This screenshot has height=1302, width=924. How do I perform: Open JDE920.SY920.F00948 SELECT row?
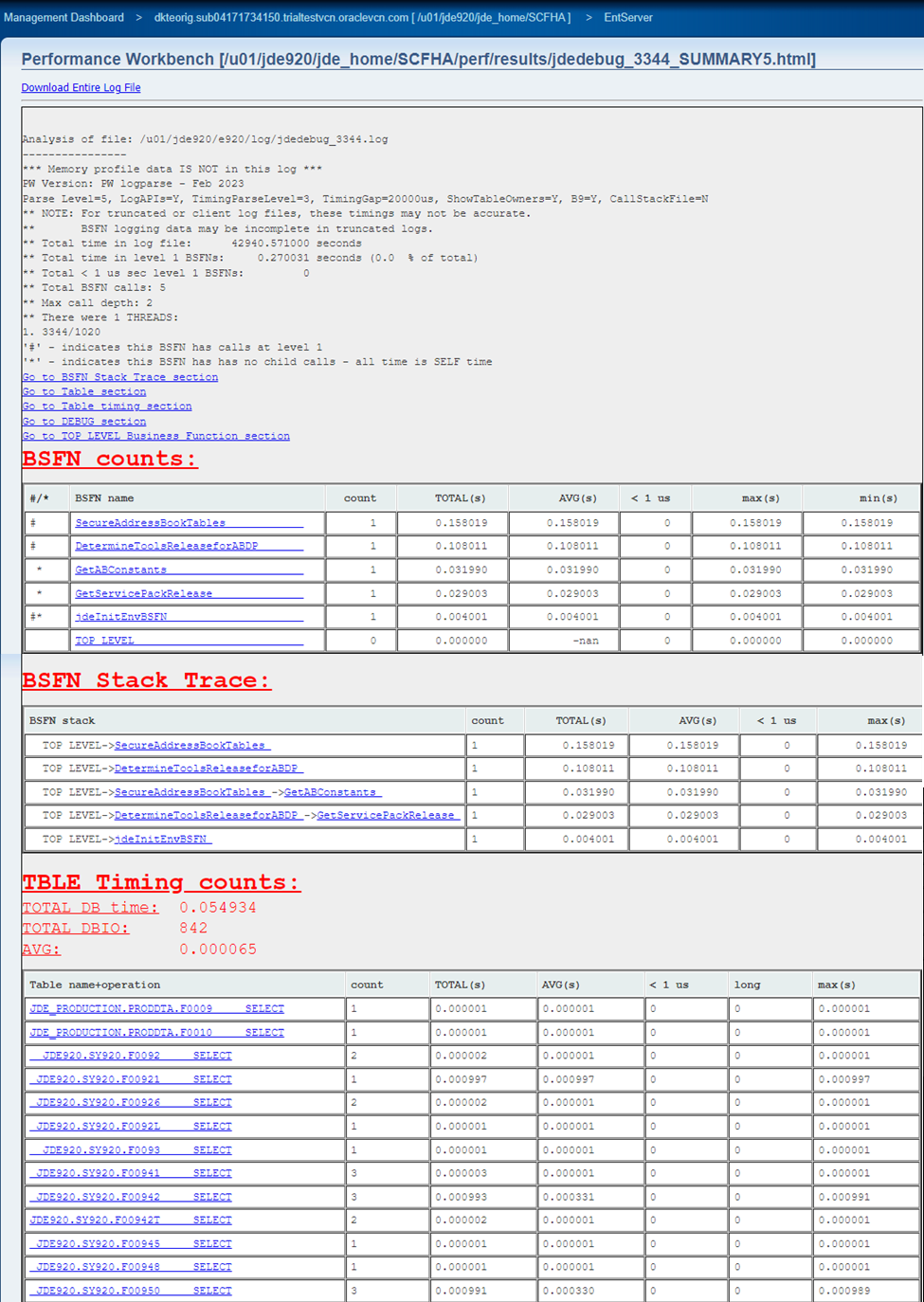coord(131,1267)
